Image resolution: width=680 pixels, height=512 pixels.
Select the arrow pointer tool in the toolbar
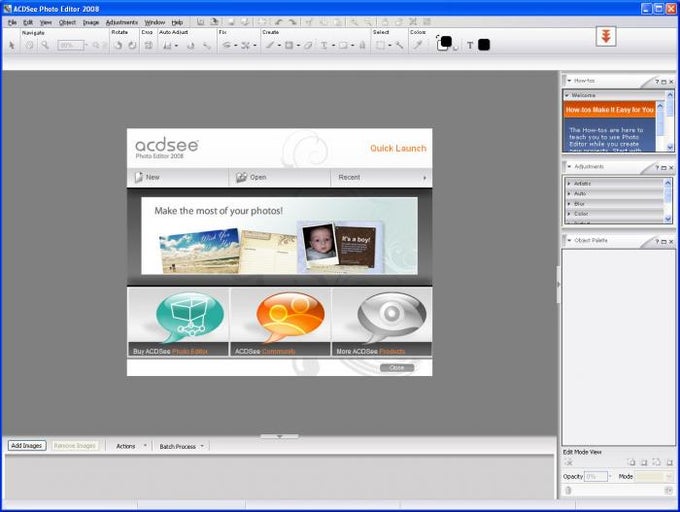[12, 45]
